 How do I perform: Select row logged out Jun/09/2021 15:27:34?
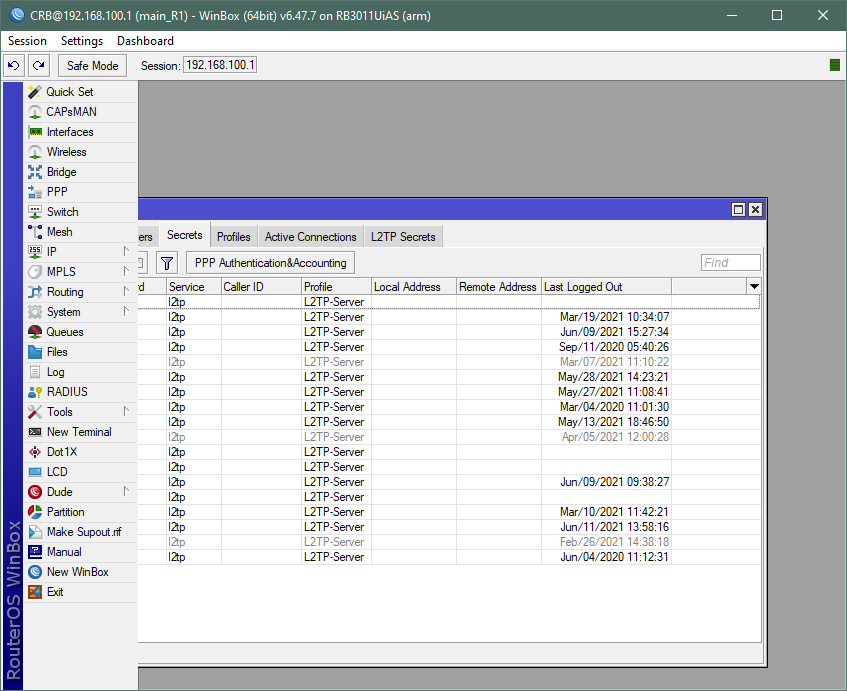pos(449,332)
